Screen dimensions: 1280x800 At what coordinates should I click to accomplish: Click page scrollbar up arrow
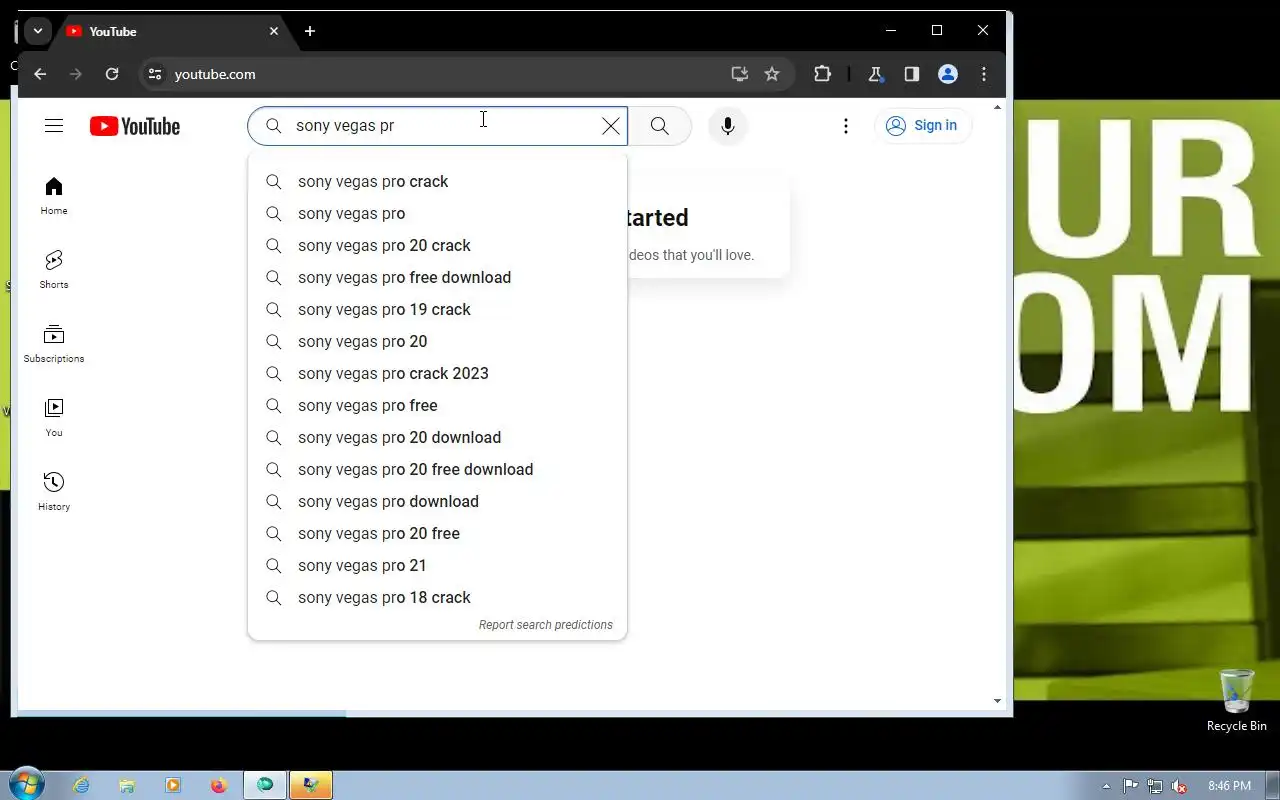pyautogui.click(x=997, y=106)
